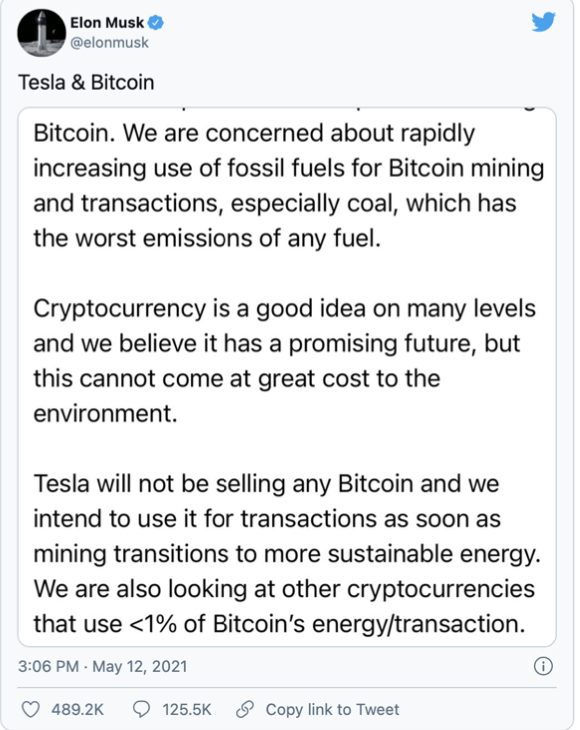Click the 'other cryptocurrencies' sentence in image
This screenshot has width=580, height=730.
pyautogui.click(x=284, y=607)
